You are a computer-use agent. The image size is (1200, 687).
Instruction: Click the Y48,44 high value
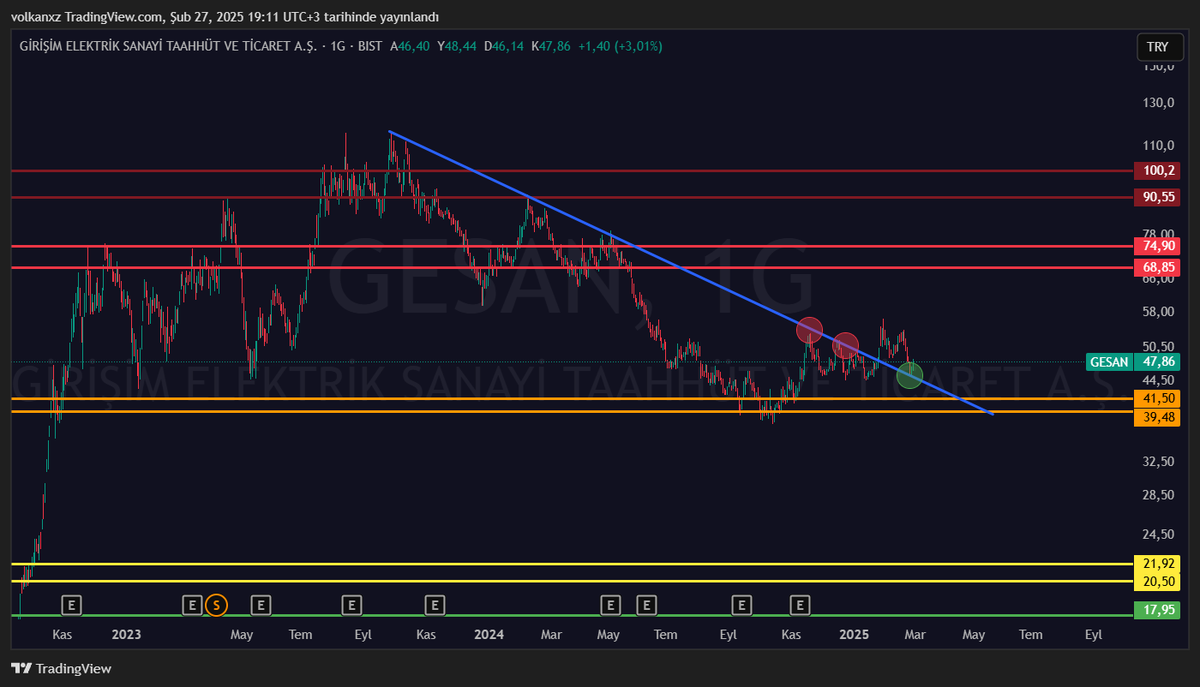457,46
